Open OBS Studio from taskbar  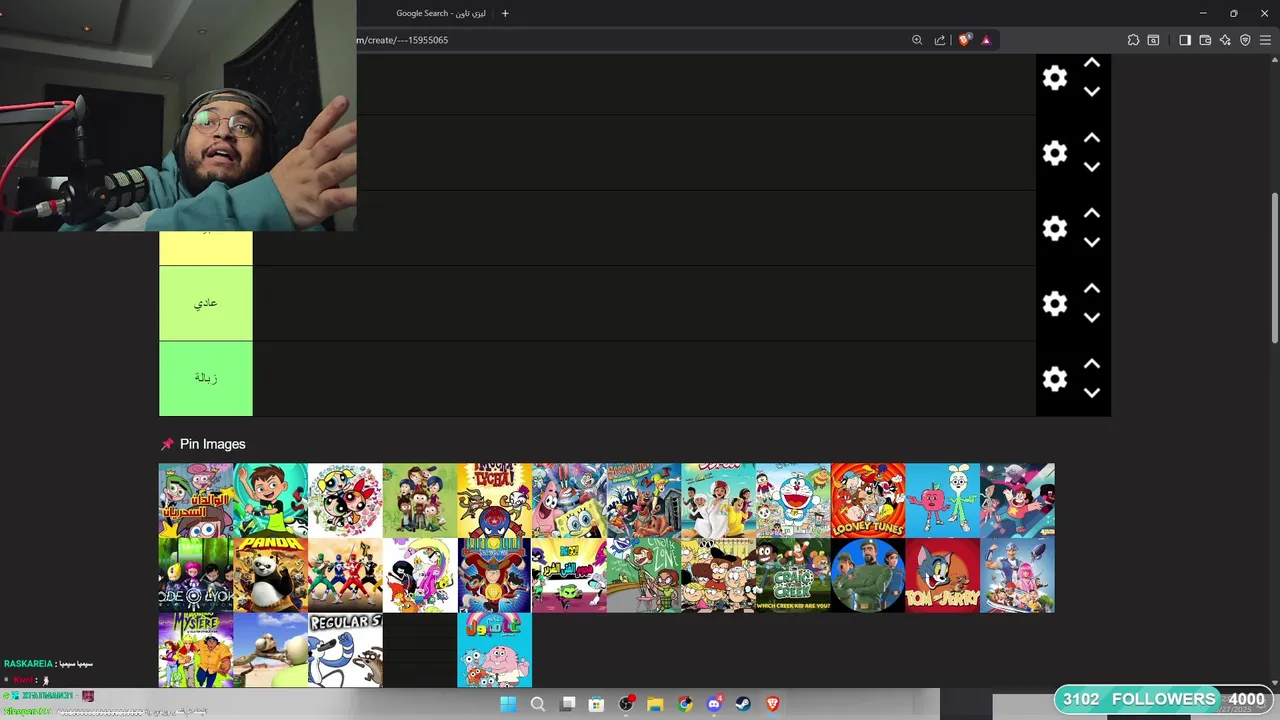(x=626, y=704)
